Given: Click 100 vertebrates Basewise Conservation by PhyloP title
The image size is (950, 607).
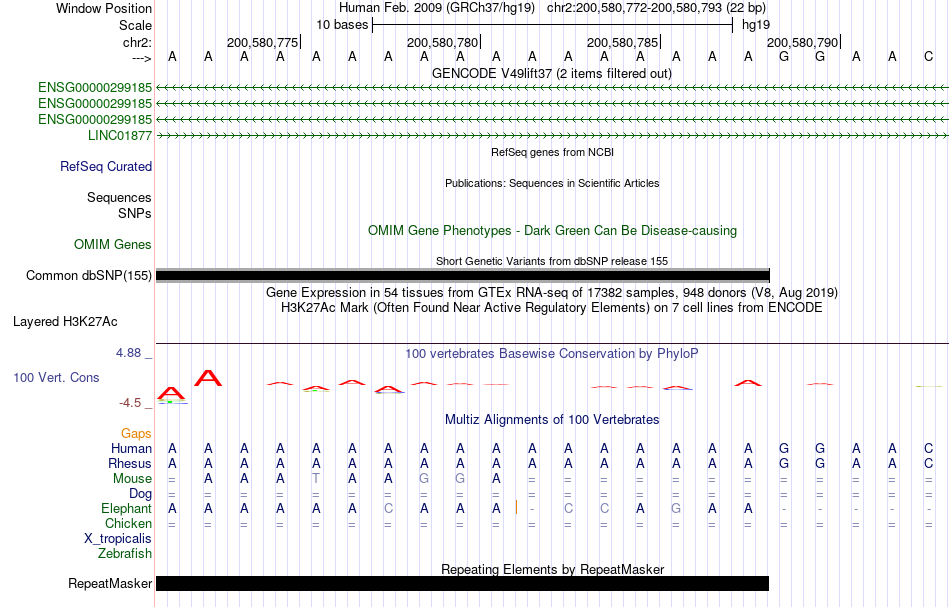Looking at the screenshot, I should [x=552, y=353].
